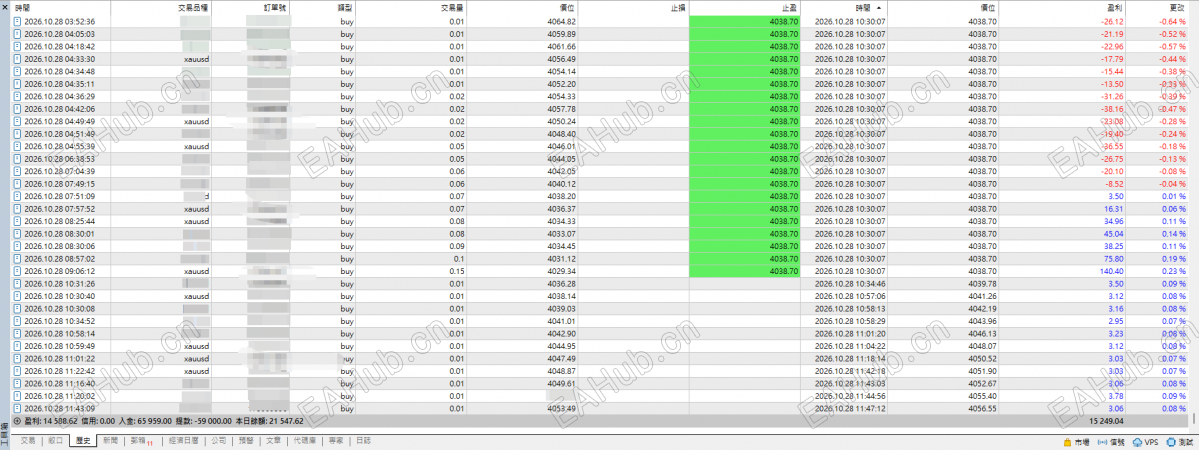Click the order icon of the 03:52:36 trade
Screen dimensions: 1199x450
click(x=18, y=22)
